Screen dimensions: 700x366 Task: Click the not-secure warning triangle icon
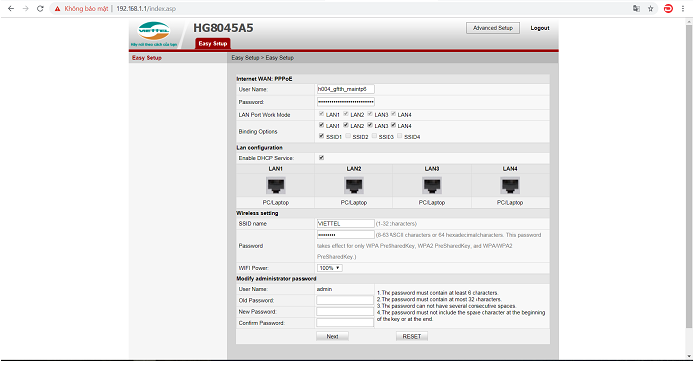click(x=57, y=8)
